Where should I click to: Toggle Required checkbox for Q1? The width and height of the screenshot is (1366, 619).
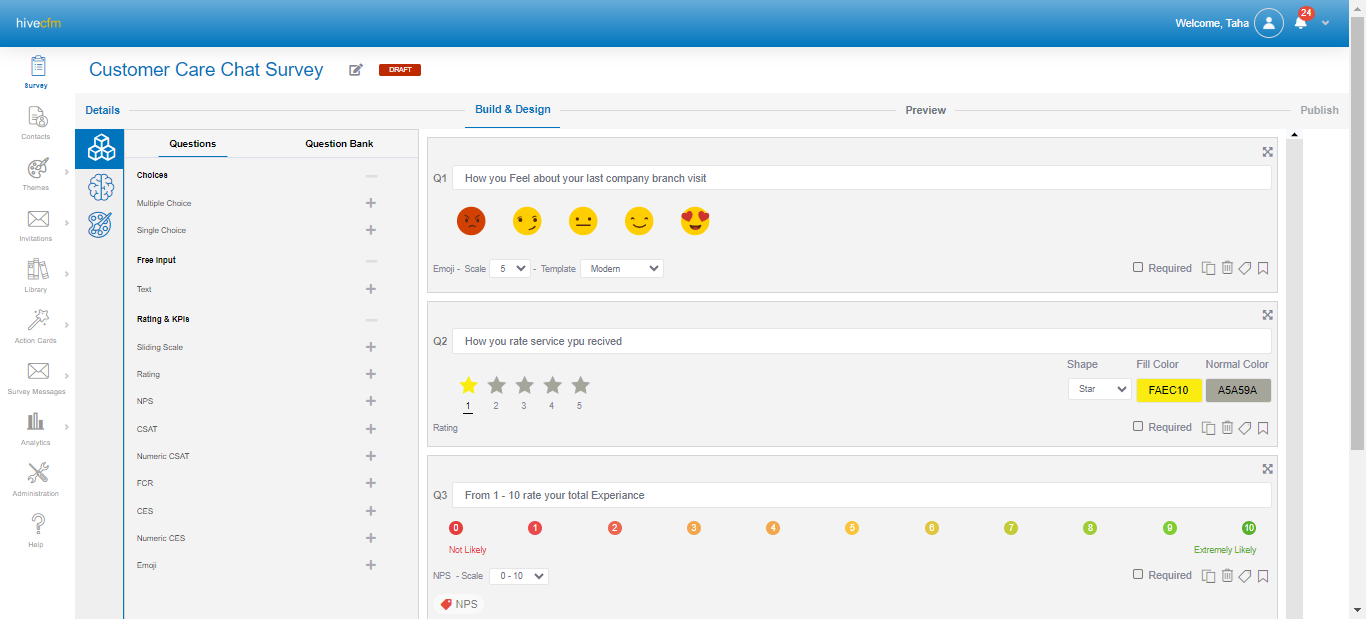coord(1138,267)
